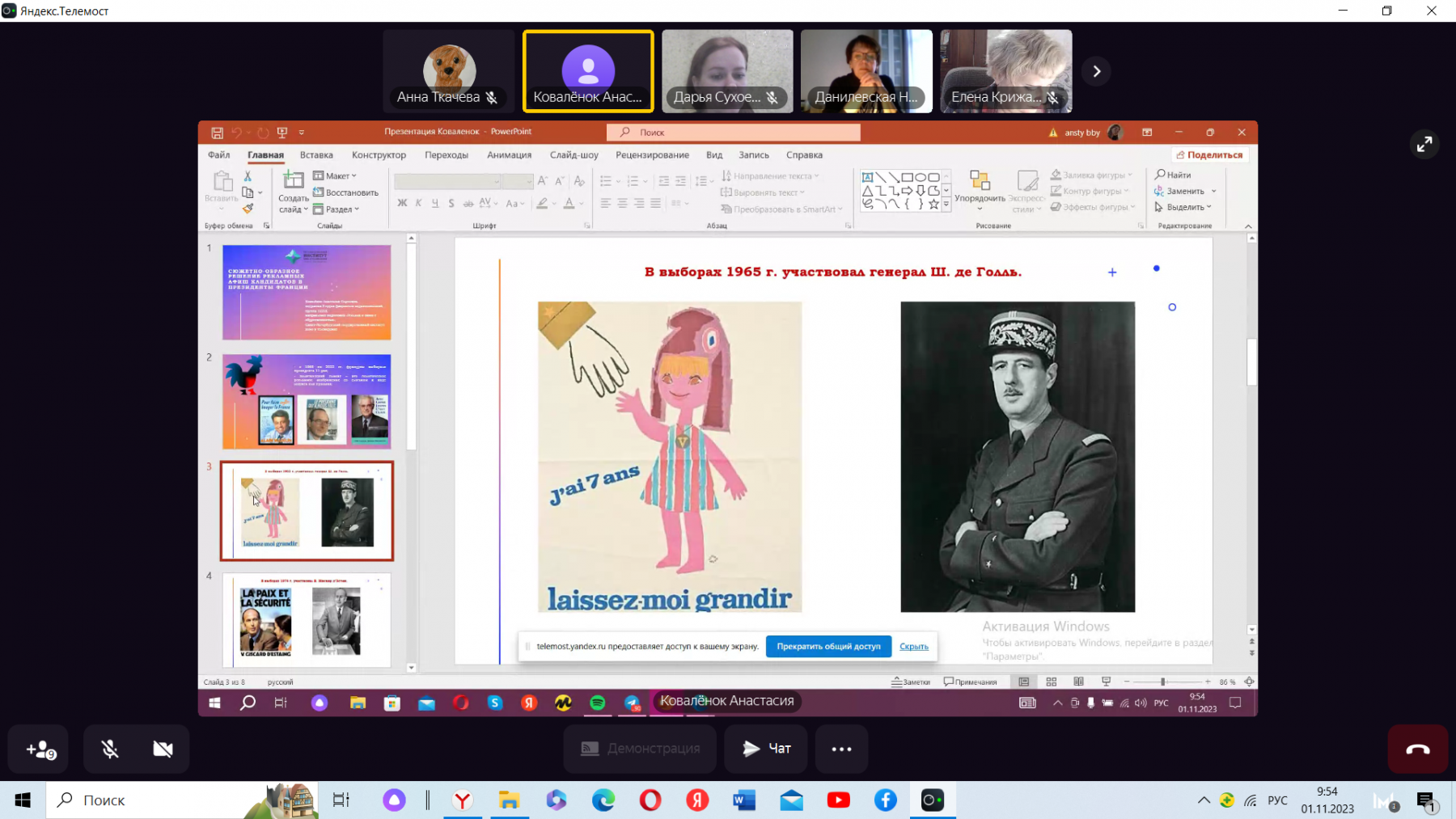Open the font name combo box

point(447,182)
